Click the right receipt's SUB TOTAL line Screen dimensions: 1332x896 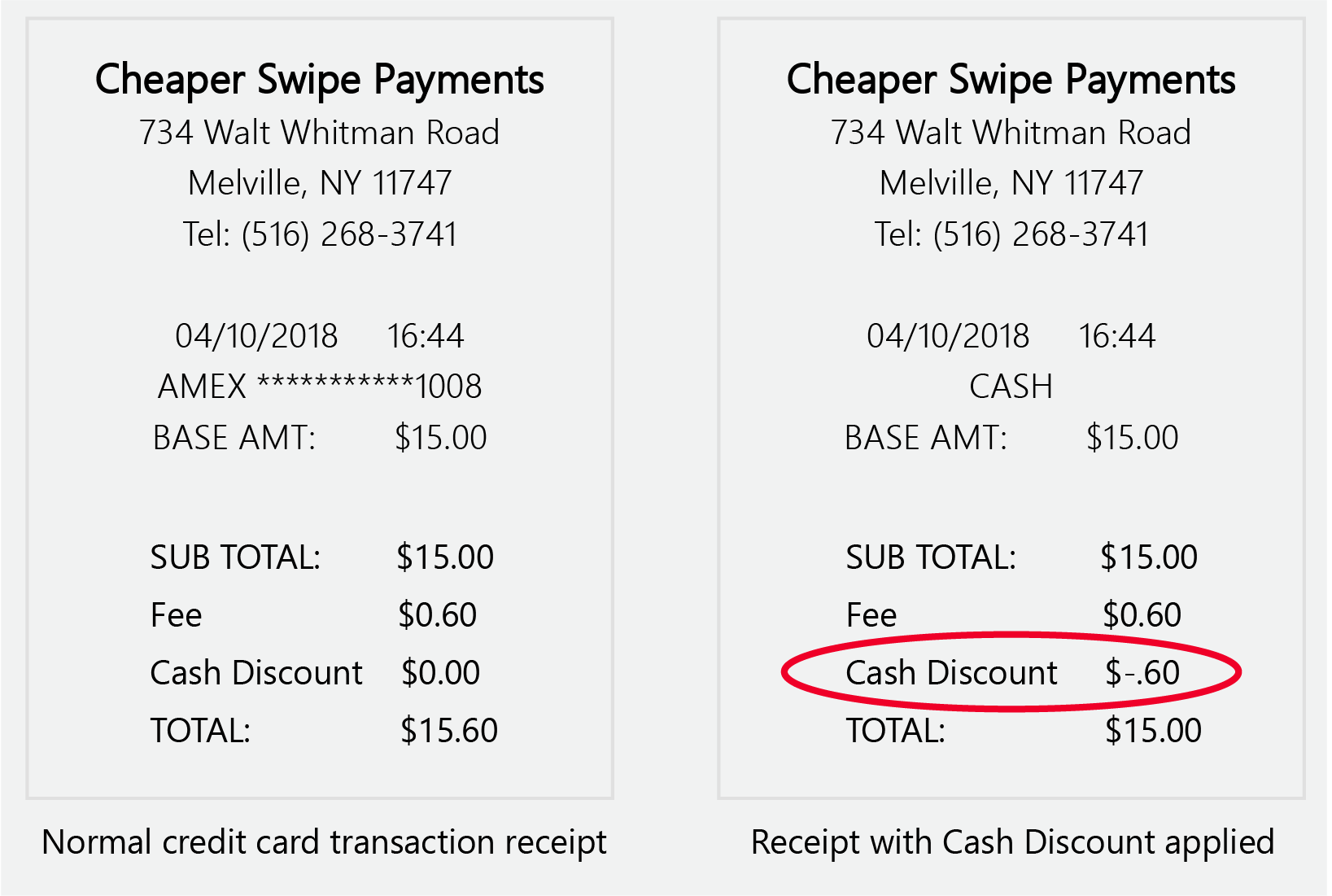tap(1022, 557)
